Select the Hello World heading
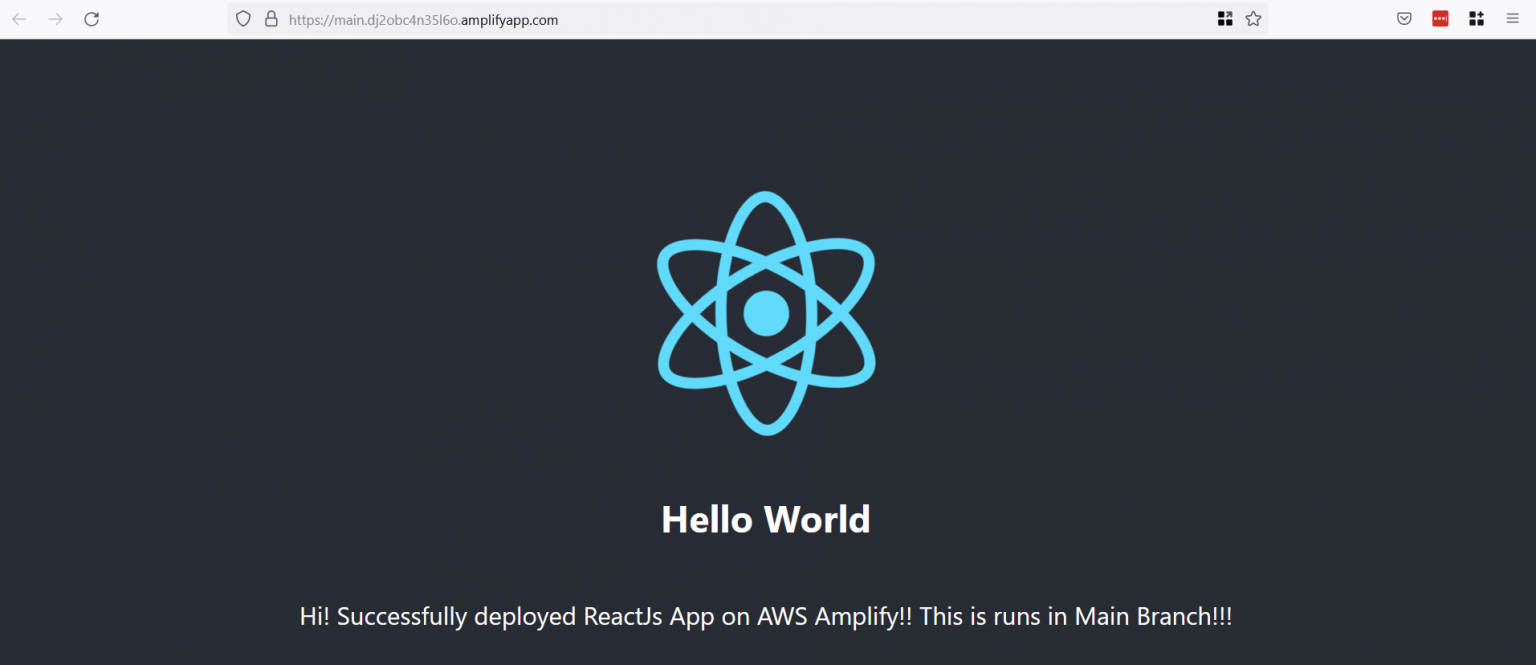The height and width of the screenshot is (665, 1536). pyautogui.click(x=765, y=519)
